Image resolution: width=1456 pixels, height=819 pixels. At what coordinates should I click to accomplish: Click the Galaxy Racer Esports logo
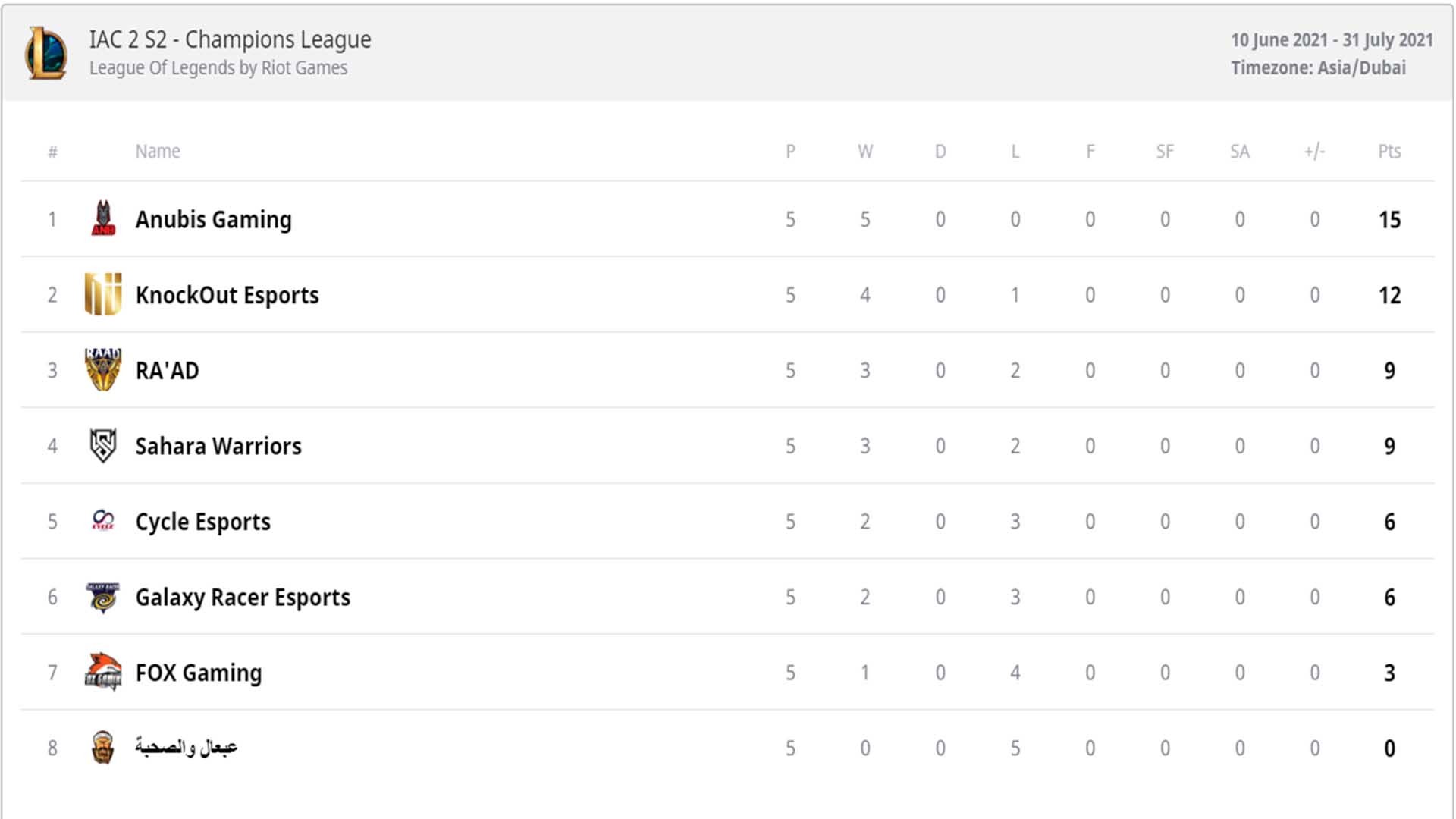coord(103,597)
